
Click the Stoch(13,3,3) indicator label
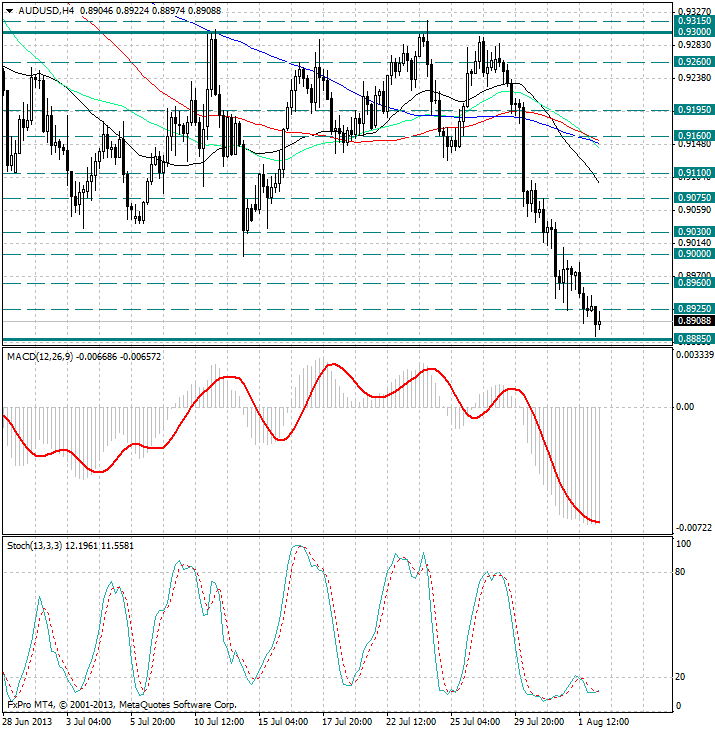point(44,546)
